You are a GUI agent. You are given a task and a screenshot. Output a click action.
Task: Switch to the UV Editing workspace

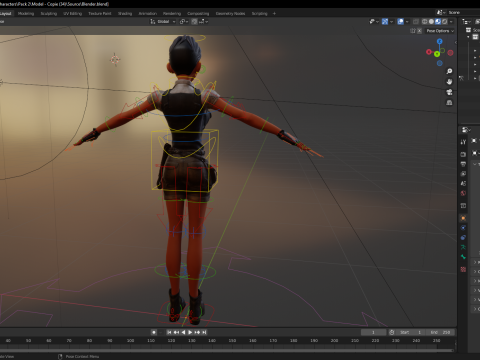(x=73, y=14)
